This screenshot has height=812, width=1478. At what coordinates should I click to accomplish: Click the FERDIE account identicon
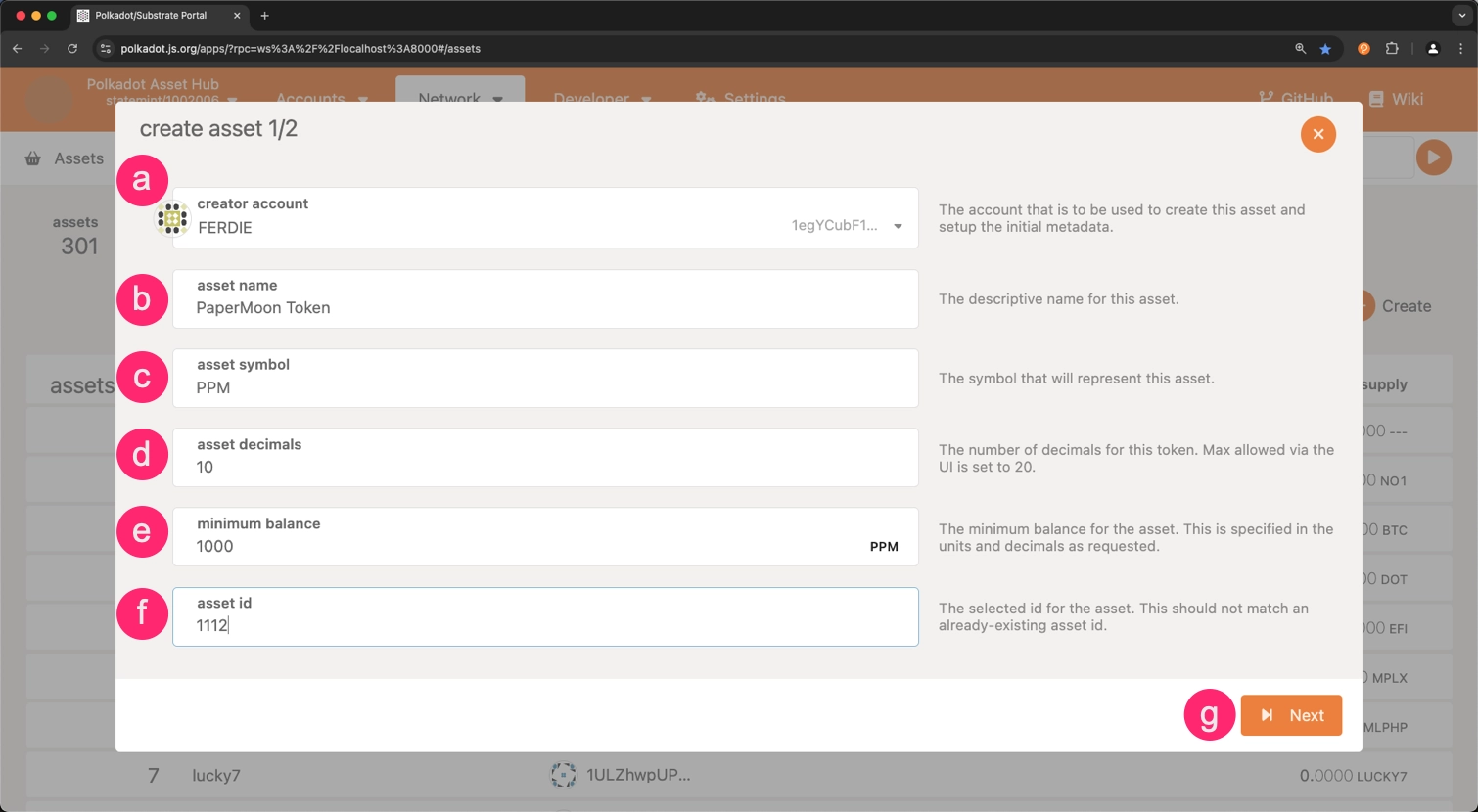[x=172, y=218]
